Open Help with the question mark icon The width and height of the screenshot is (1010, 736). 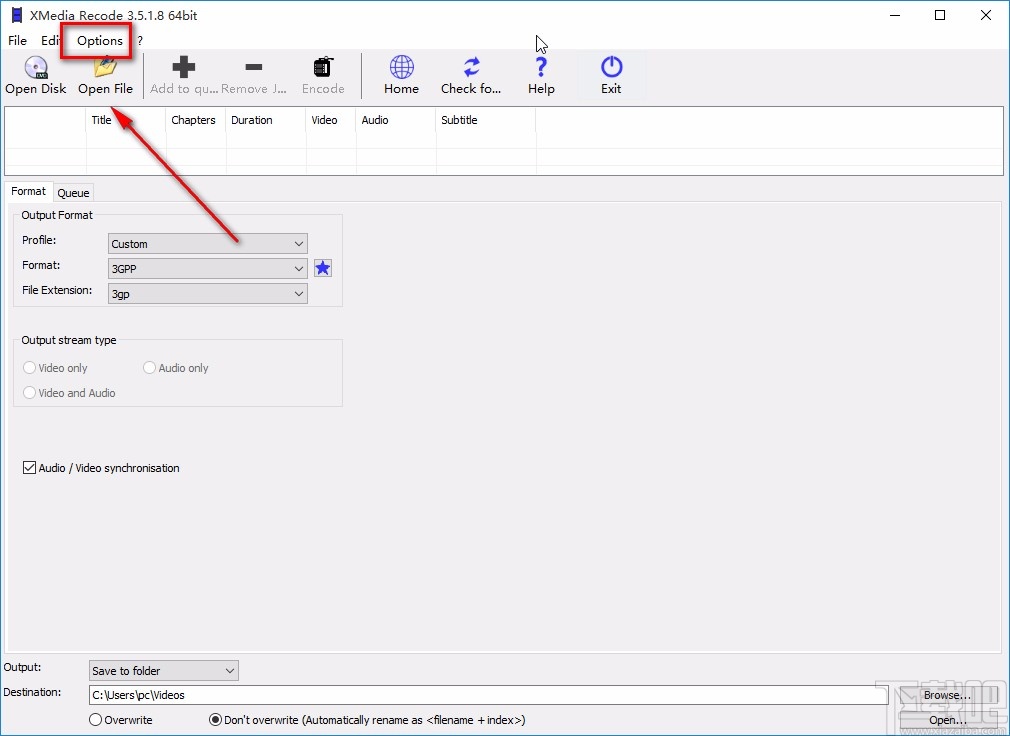(541, 68)
